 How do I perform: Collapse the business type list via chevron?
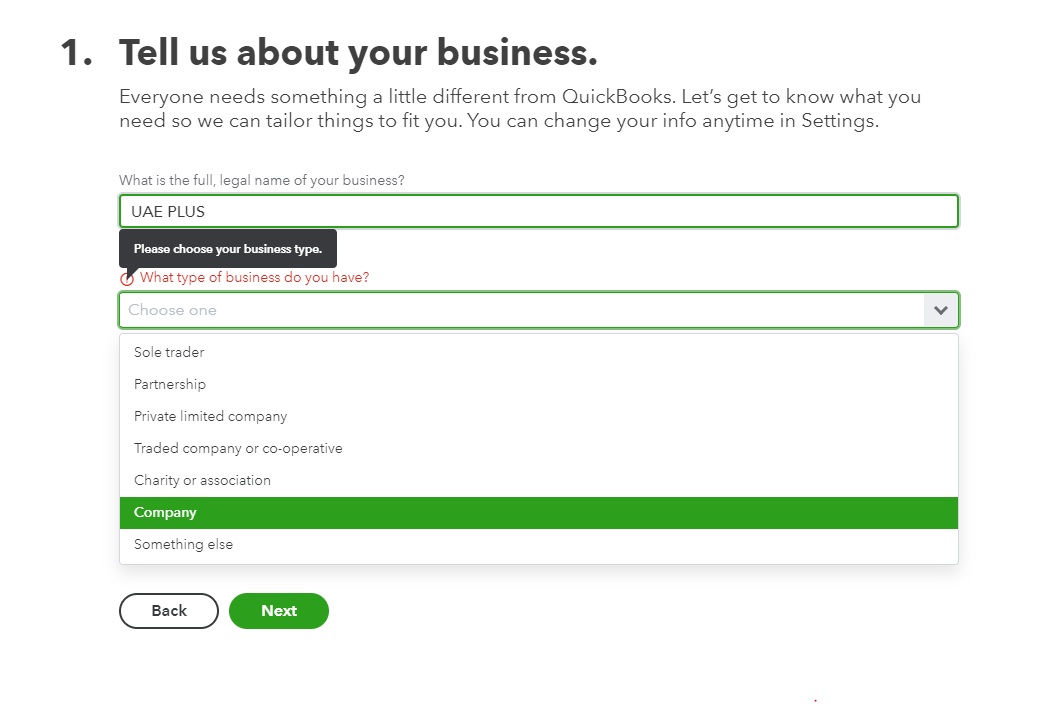pos(940,310)
